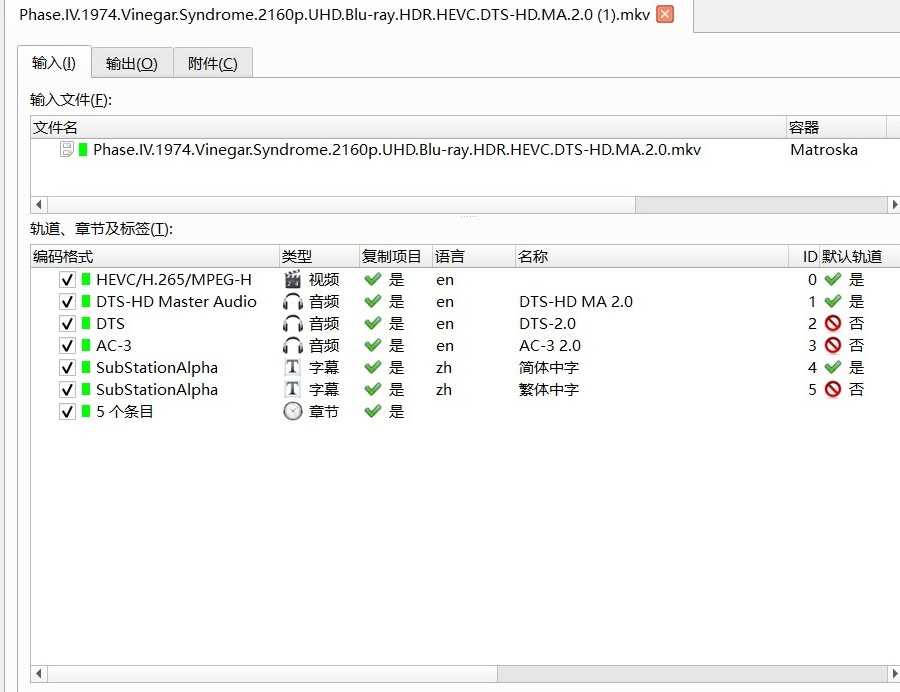Click the copy-item checkmark of 章节 row

coord(373,411)
